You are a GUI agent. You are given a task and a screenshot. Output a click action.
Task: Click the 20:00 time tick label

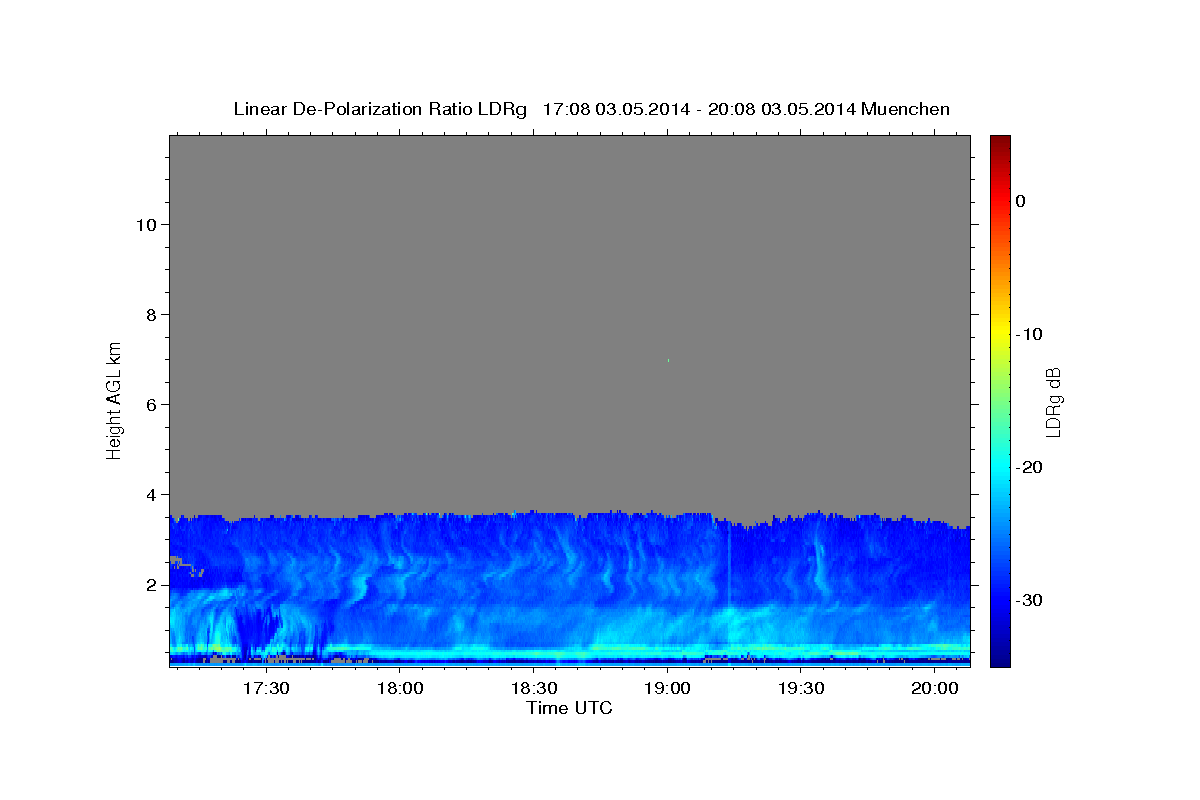pyautogui.click(x=935, y=688)
